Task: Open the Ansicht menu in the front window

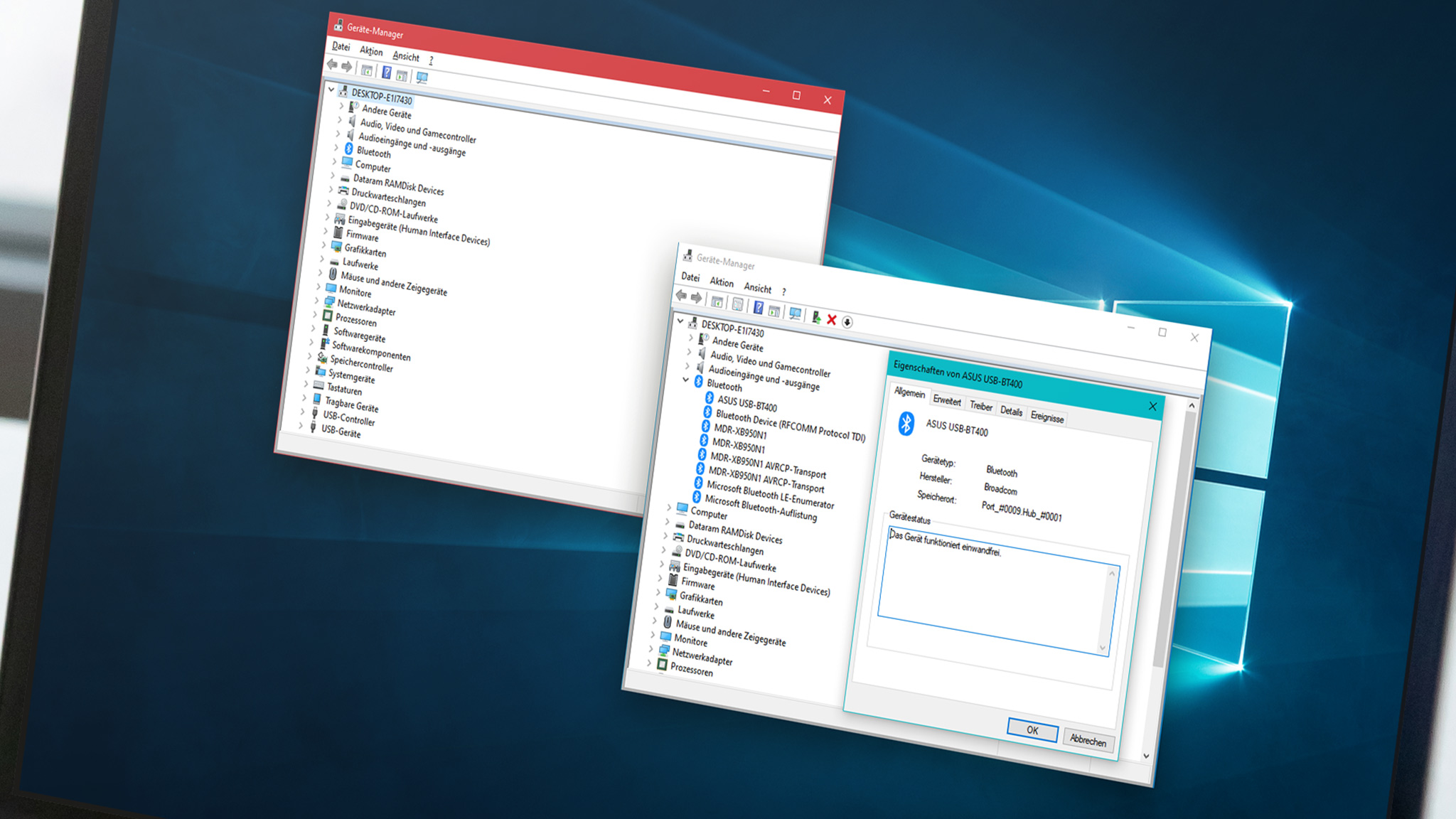Action: (758, 288)
